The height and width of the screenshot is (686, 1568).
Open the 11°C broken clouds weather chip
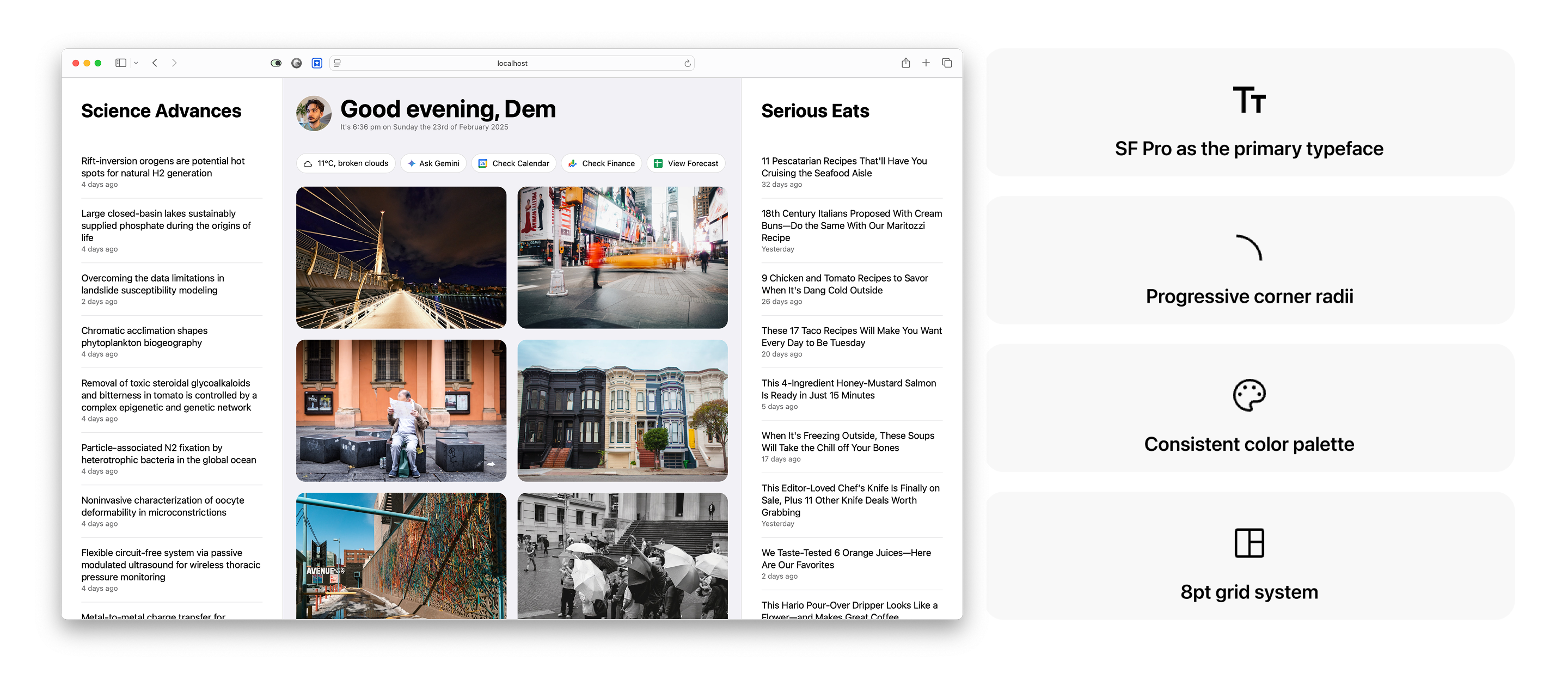(346, 163)
